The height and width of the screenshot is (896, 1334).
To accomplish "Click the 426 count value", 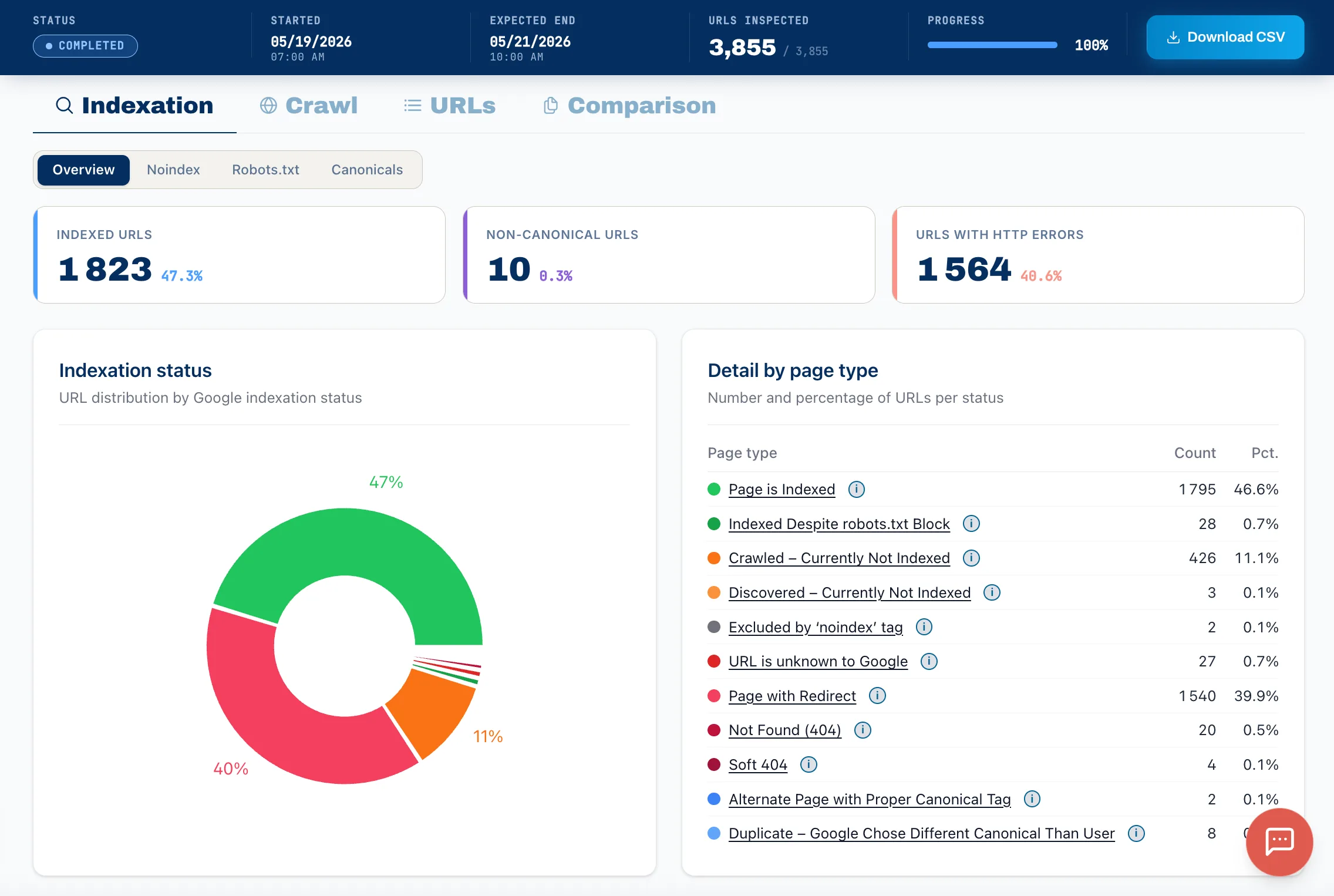I will coord(1202,558).
